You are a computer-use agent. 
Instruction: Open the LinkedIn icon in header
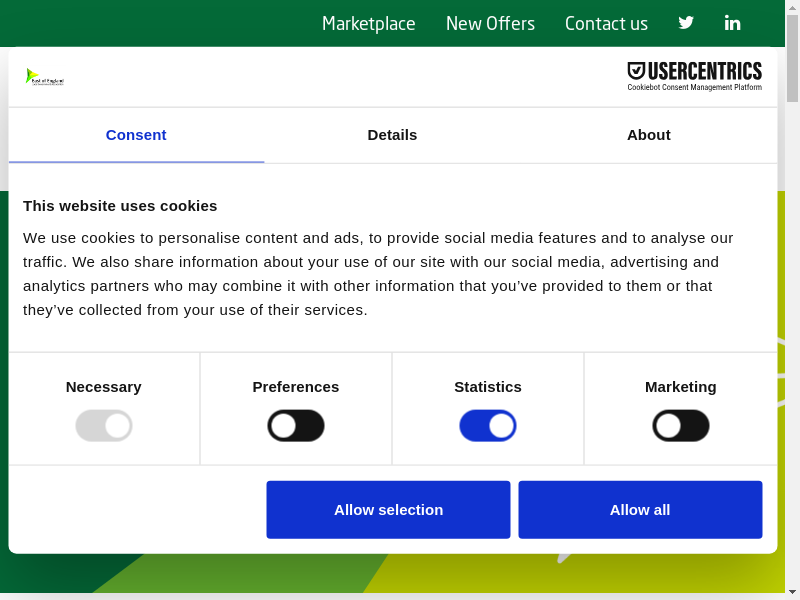click(x=733, y=23)
